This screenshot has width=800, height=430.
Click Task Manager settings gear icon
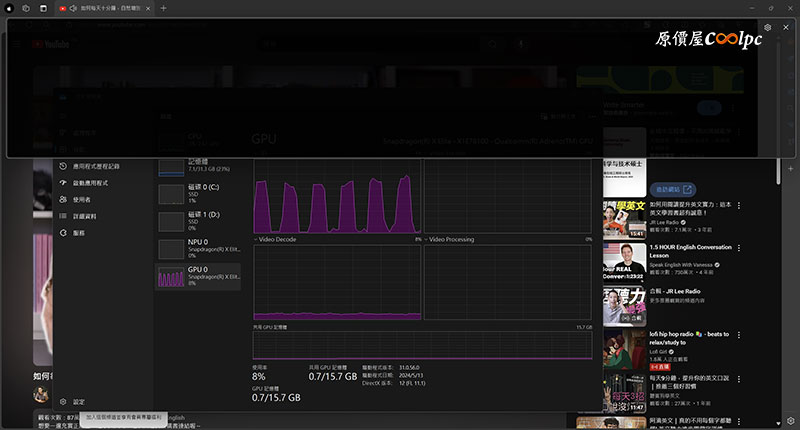[x=63, y=402]
